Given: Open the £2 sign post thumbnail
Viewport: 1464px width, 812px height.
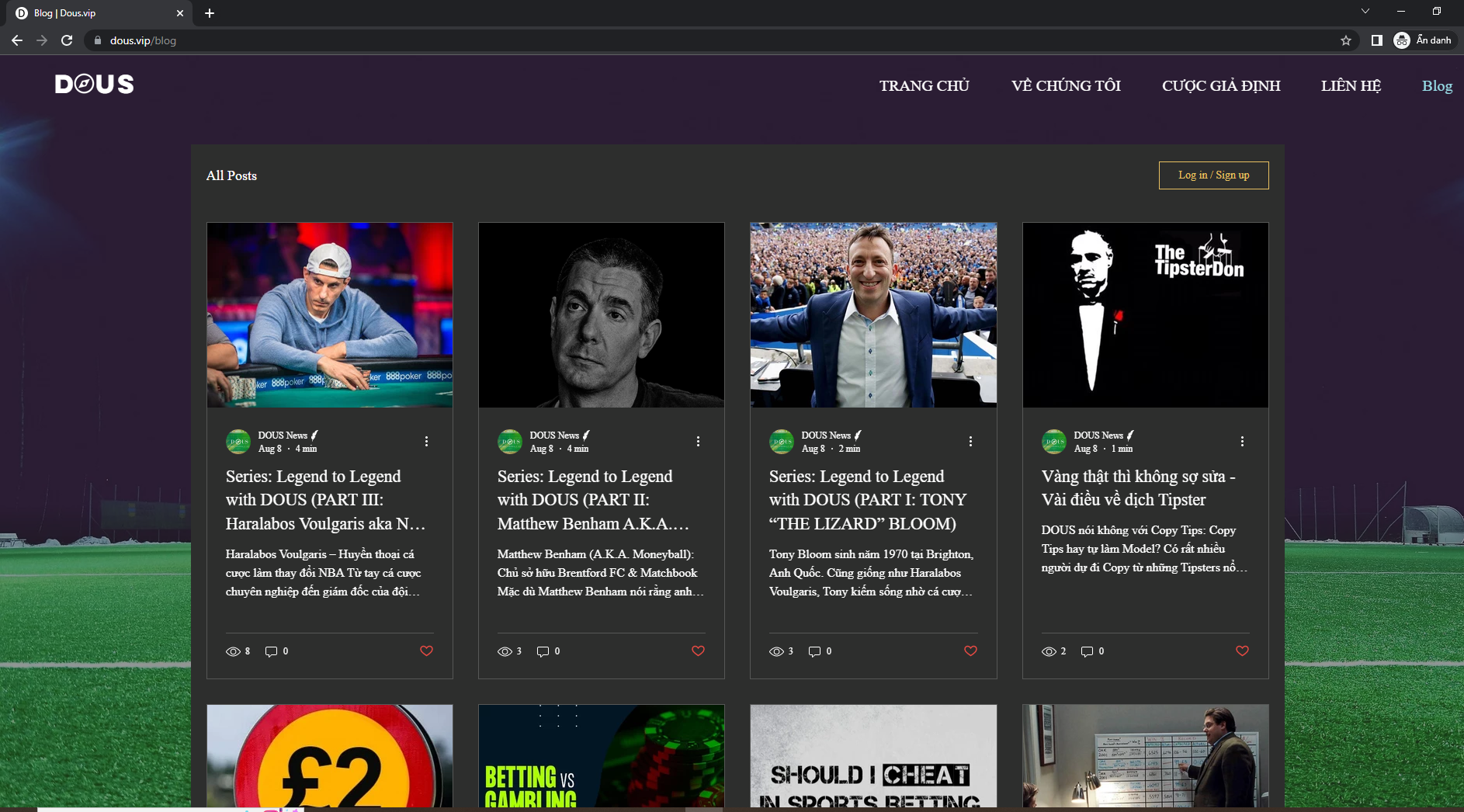Looking at the screenshot, I should pos(330,756).
